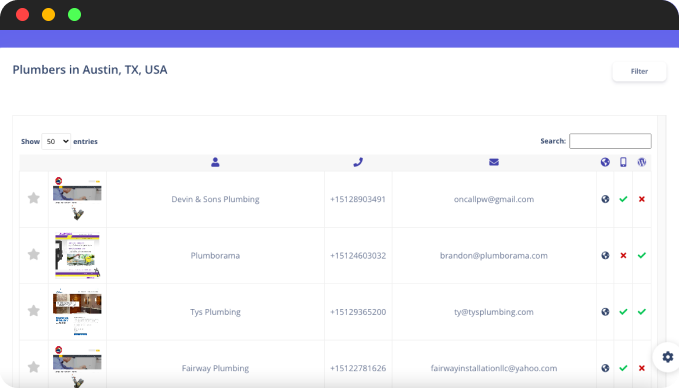The height and width of the screenshot is (388, 679).
Task: Open the Filter button
Action: 639,71
